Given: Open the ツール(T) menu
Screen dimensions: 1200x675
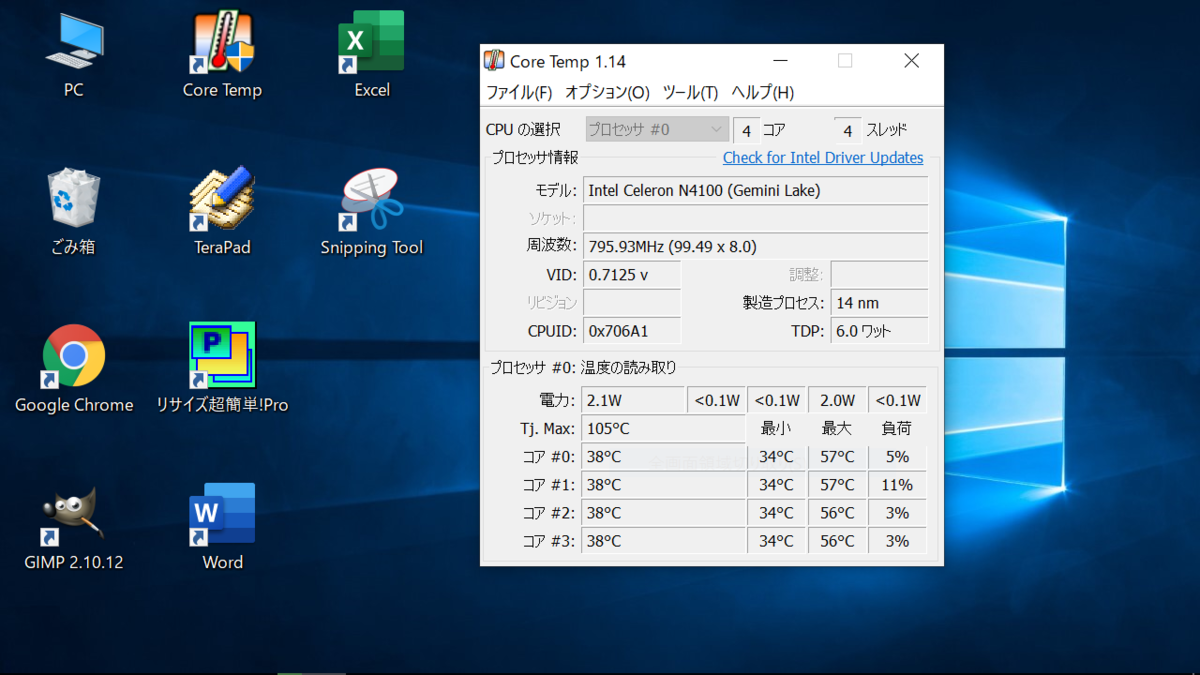Looking at the screenshot, I should click(690, 93).
